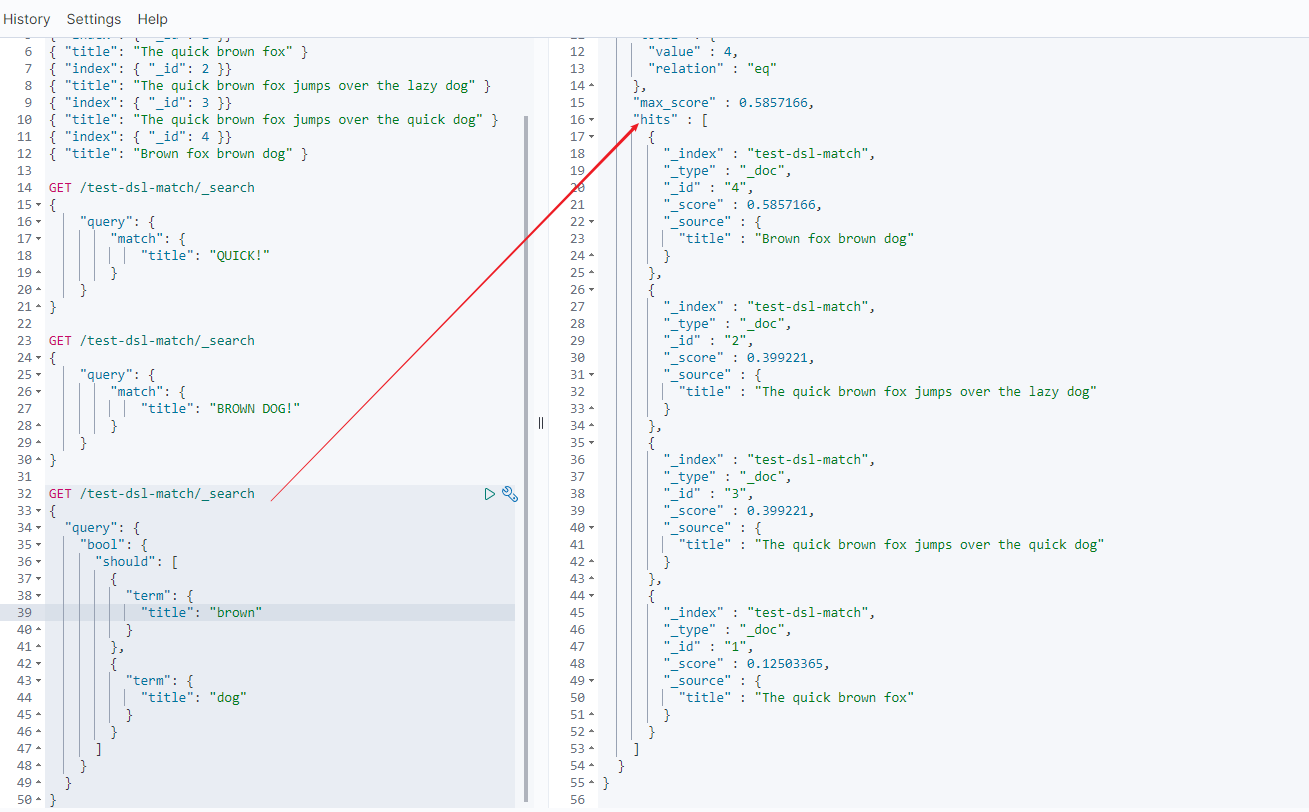This screenshot has height=812, width=1309.
Task: Fold the "match" block at line 26
Action: [x=38, y=392]
